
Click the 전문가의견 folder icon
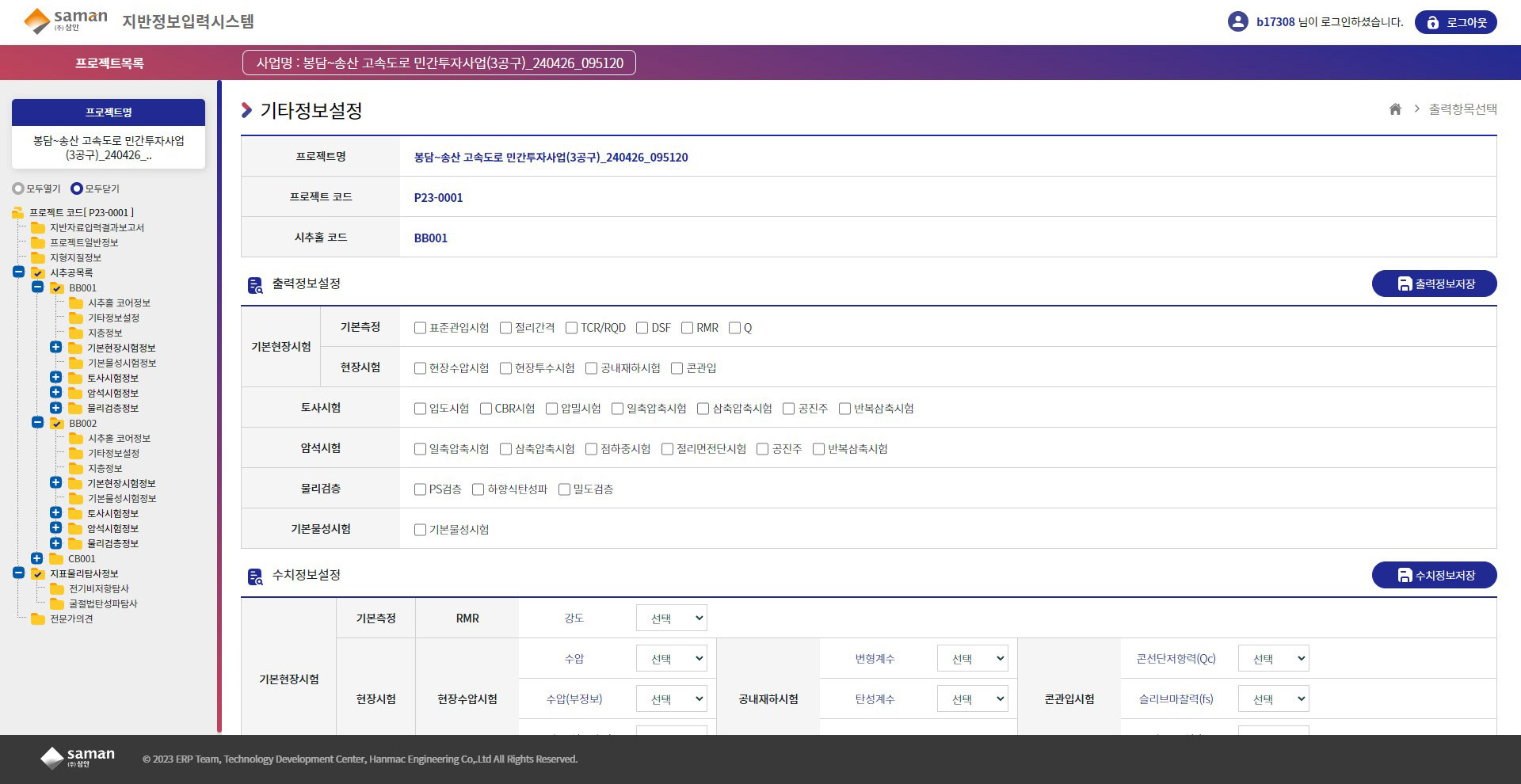click(x=37, y=619)
